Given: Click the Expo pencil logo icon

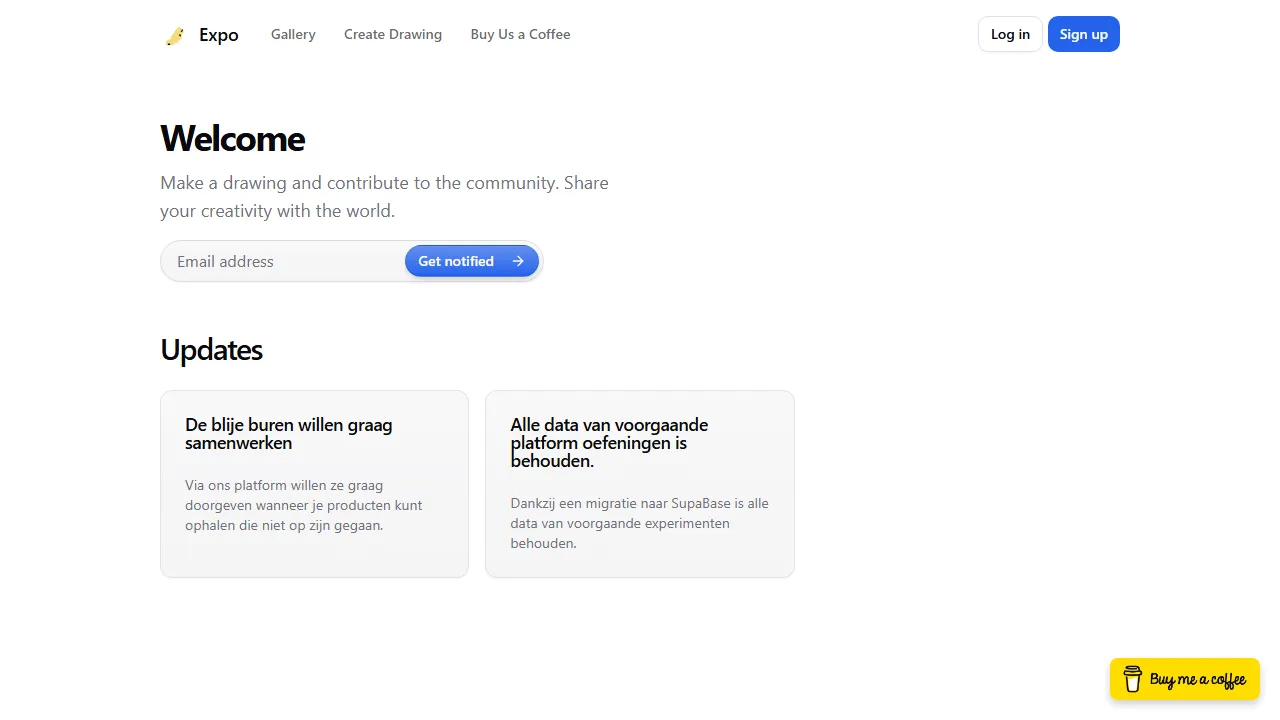Looking at the screenshot, I should (x=175, y=36).
